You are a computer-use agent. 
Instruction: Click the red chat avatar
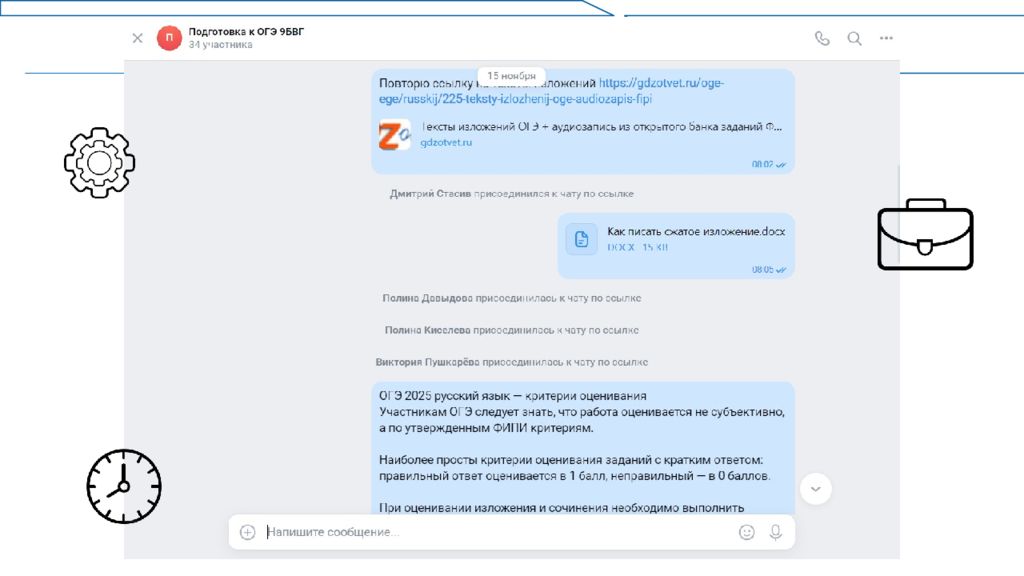pos(169,38)
